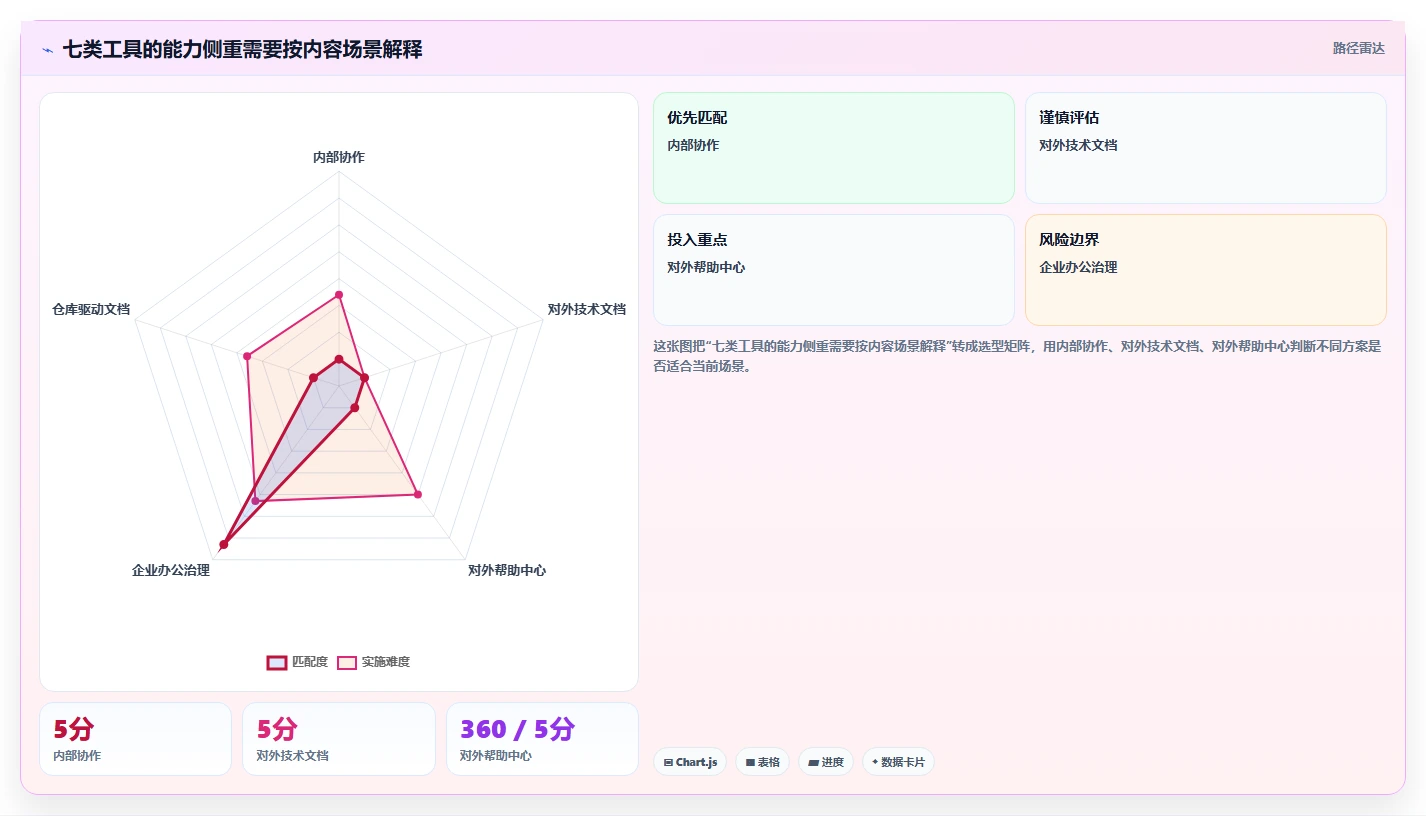Open the 风险边界 card
The image size is (1426, 816).
point(1206,270)
